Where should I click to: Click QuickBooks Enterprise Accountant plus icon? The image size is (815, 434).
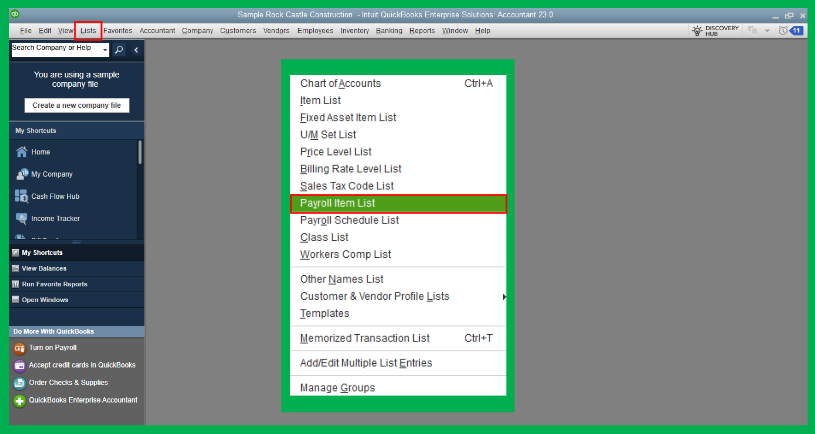[x=19, y=401]
